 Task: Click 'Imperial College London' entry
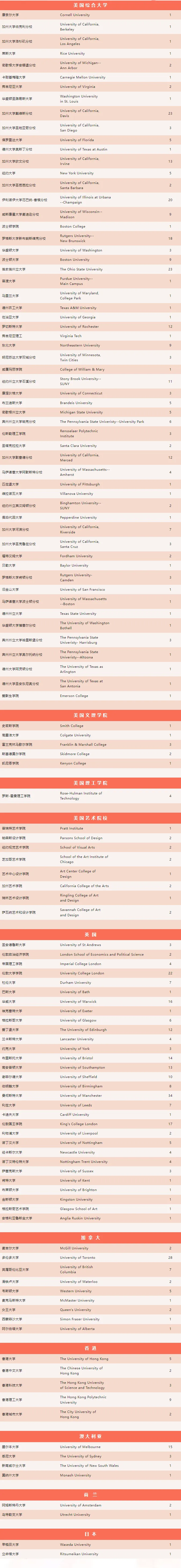pos(80,964)
